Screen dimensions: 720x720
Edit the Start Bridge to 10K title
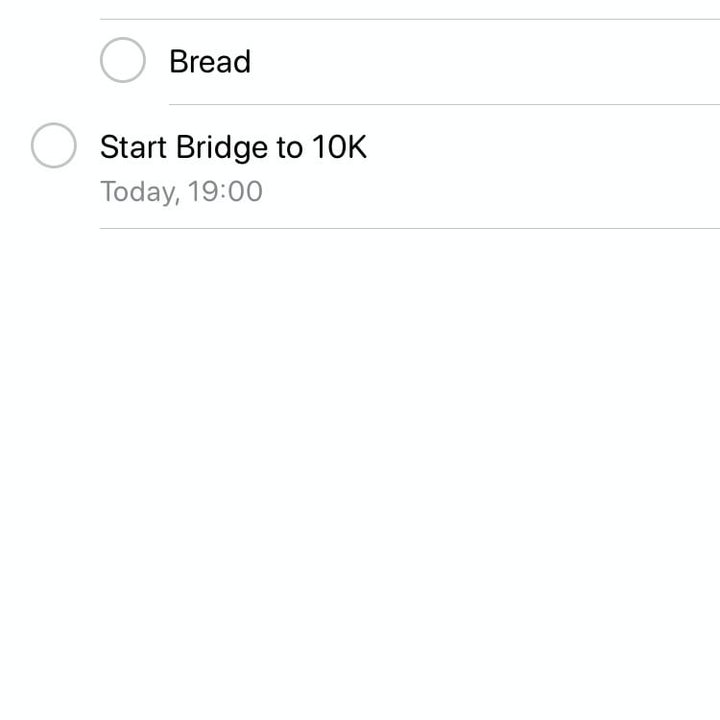233,148
